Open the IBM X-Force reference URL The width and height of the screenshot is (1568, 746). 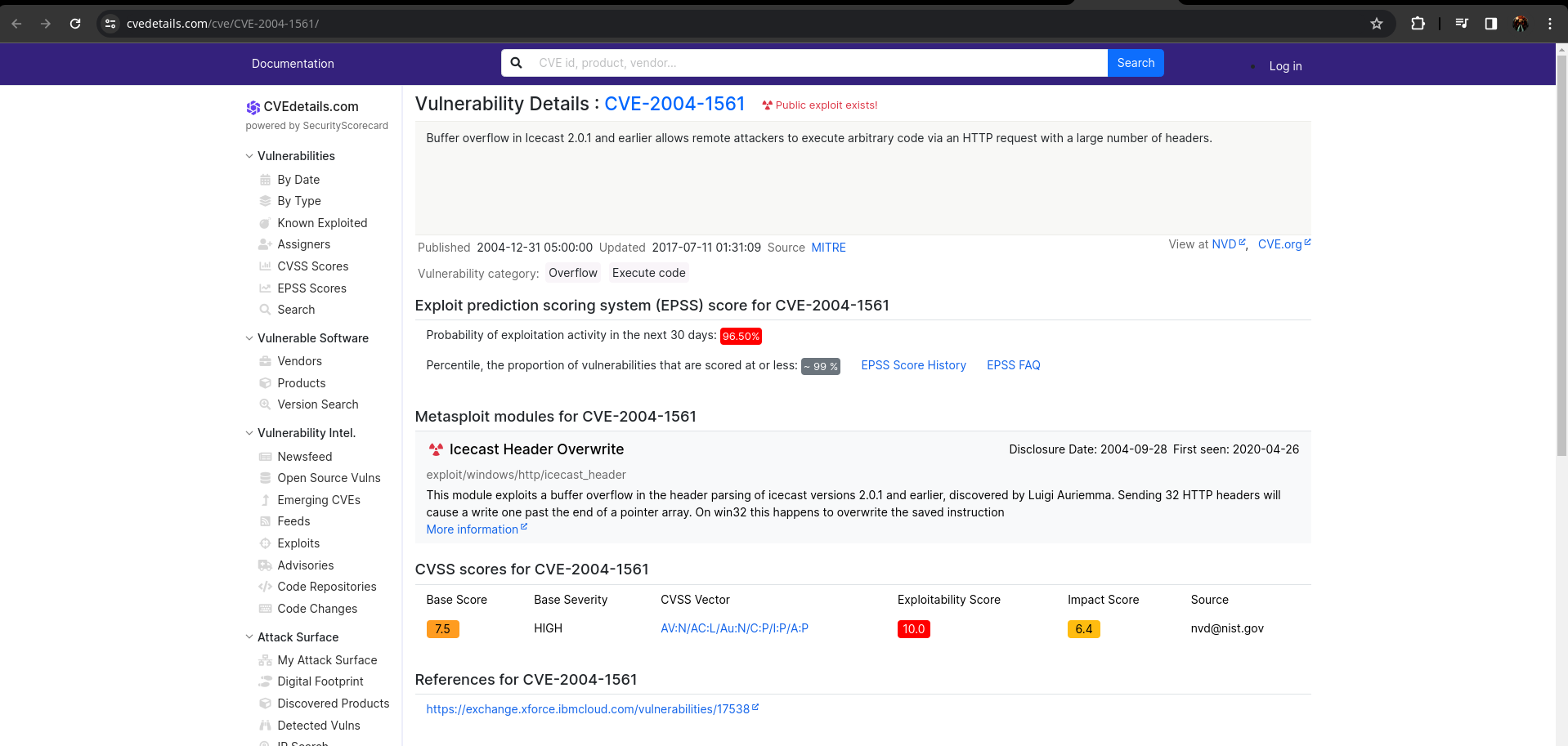(592, 709)
